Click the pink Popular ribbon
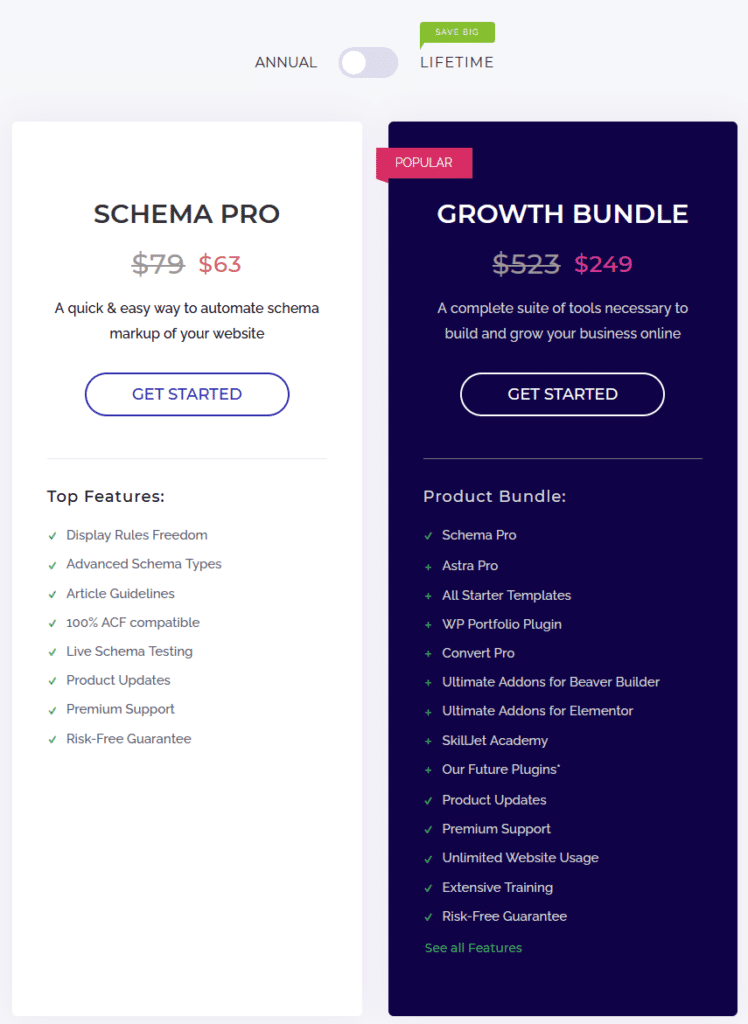 pyautogui.click(x=424, y=162)
